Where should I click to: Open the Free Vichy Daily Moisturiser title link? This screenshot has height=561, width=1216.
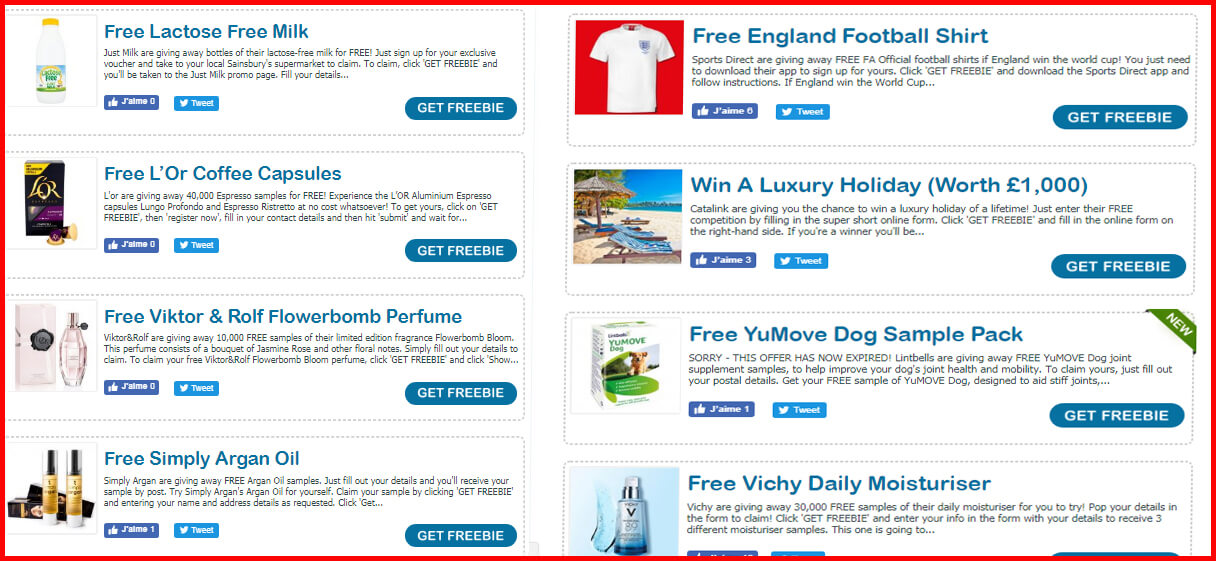839,484
